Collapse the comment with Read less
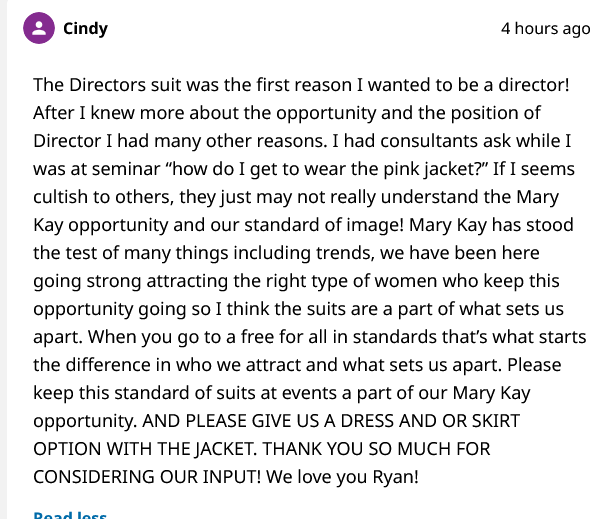This screenshot has height=519, width=606. (x=70, y=515)
